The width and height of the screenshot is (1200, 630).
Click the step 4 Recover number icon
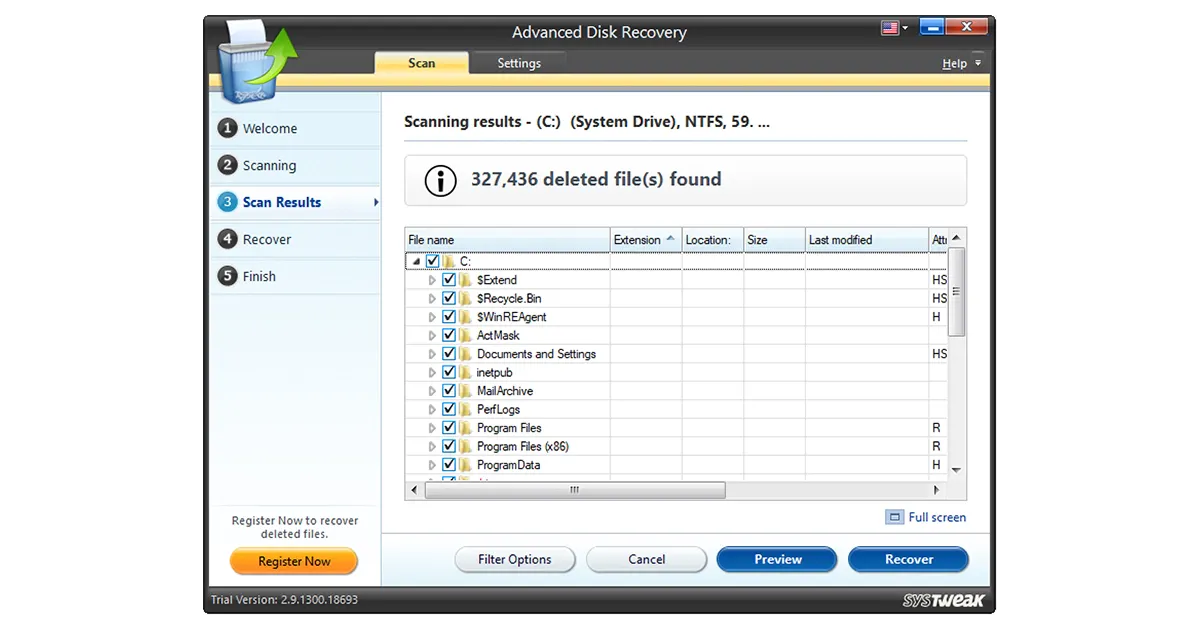228,239
